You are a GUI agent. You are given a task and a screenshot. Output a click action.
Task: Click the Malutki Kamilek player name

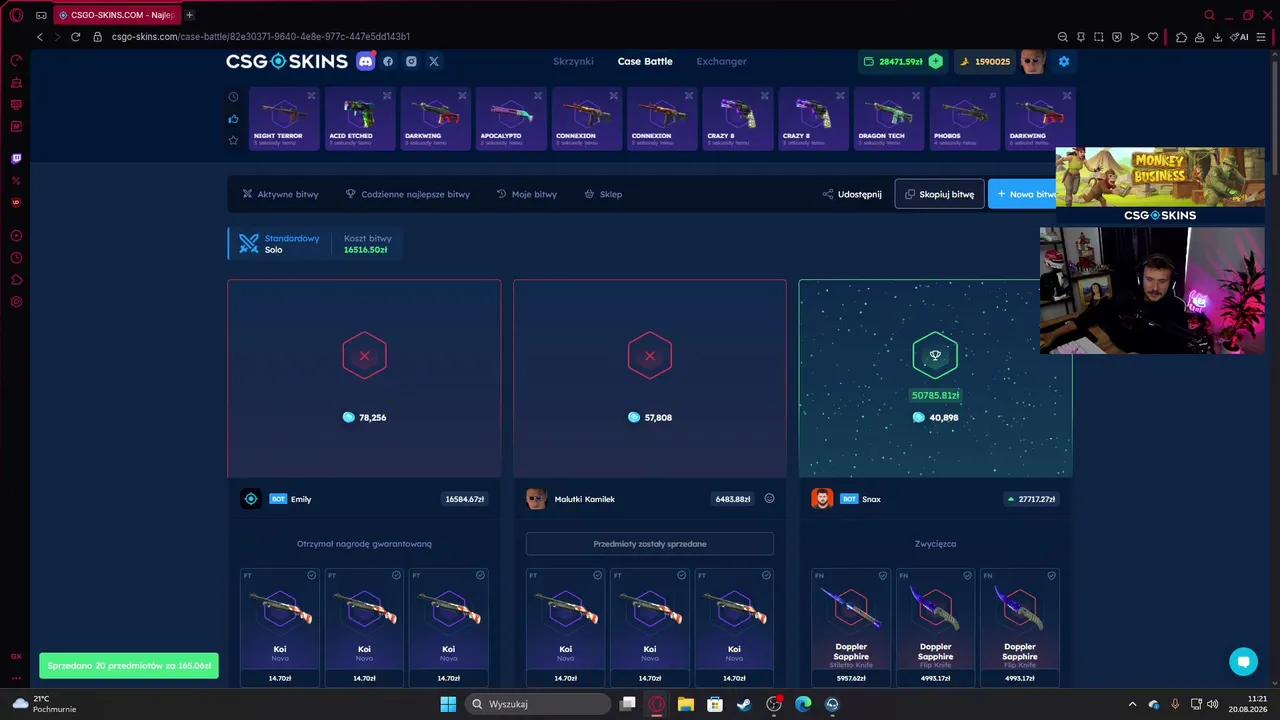(x=585, y=499)
